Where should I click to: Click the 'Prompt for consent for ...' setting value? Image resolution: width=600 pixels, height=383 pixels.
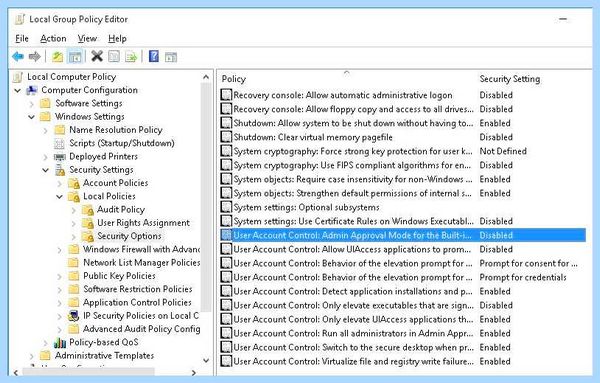pyautogui.click(x=528, y=263)
